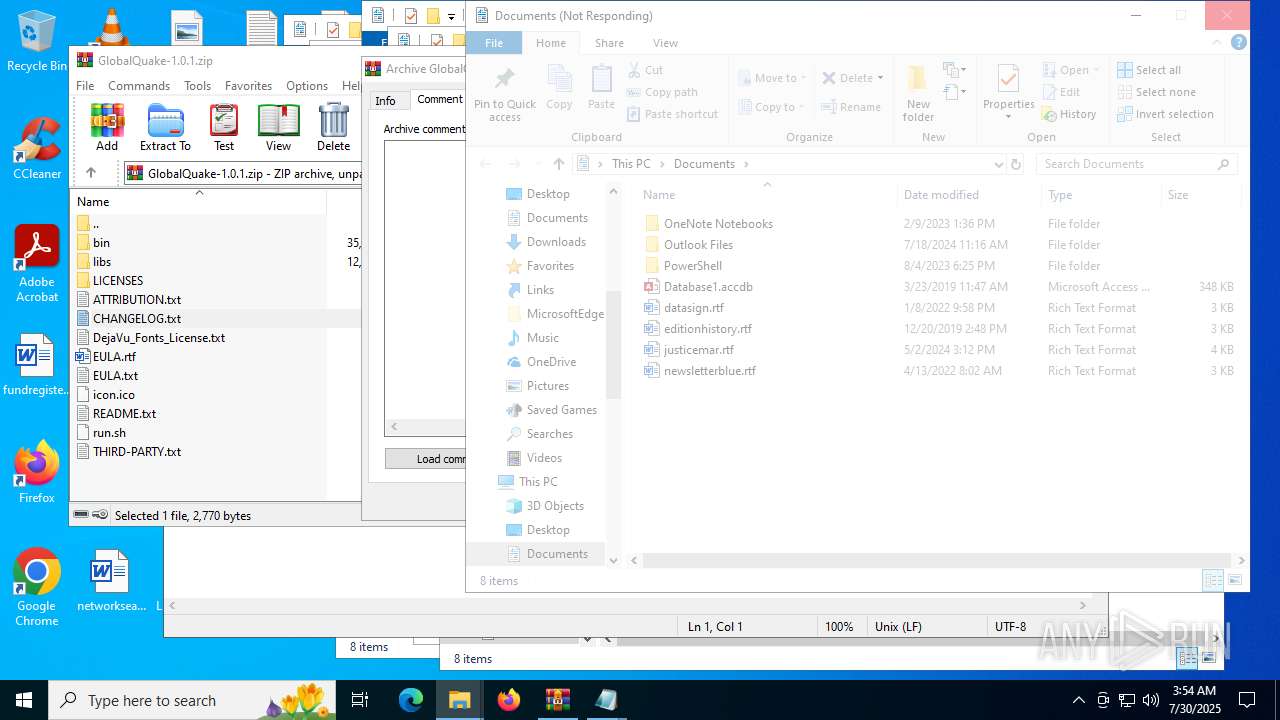Click the Paste icon in Explorer ribbon
This screenshot has width=1280, height=720.
coord(601,88)
